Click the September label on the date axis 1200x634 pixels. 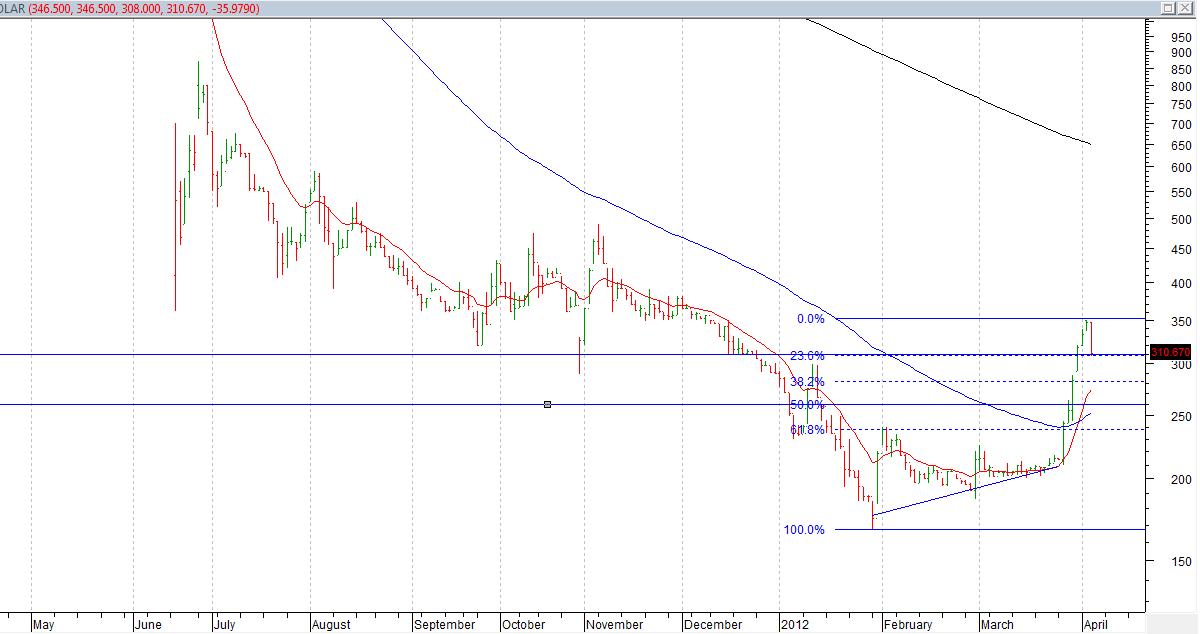click(445, 625)
